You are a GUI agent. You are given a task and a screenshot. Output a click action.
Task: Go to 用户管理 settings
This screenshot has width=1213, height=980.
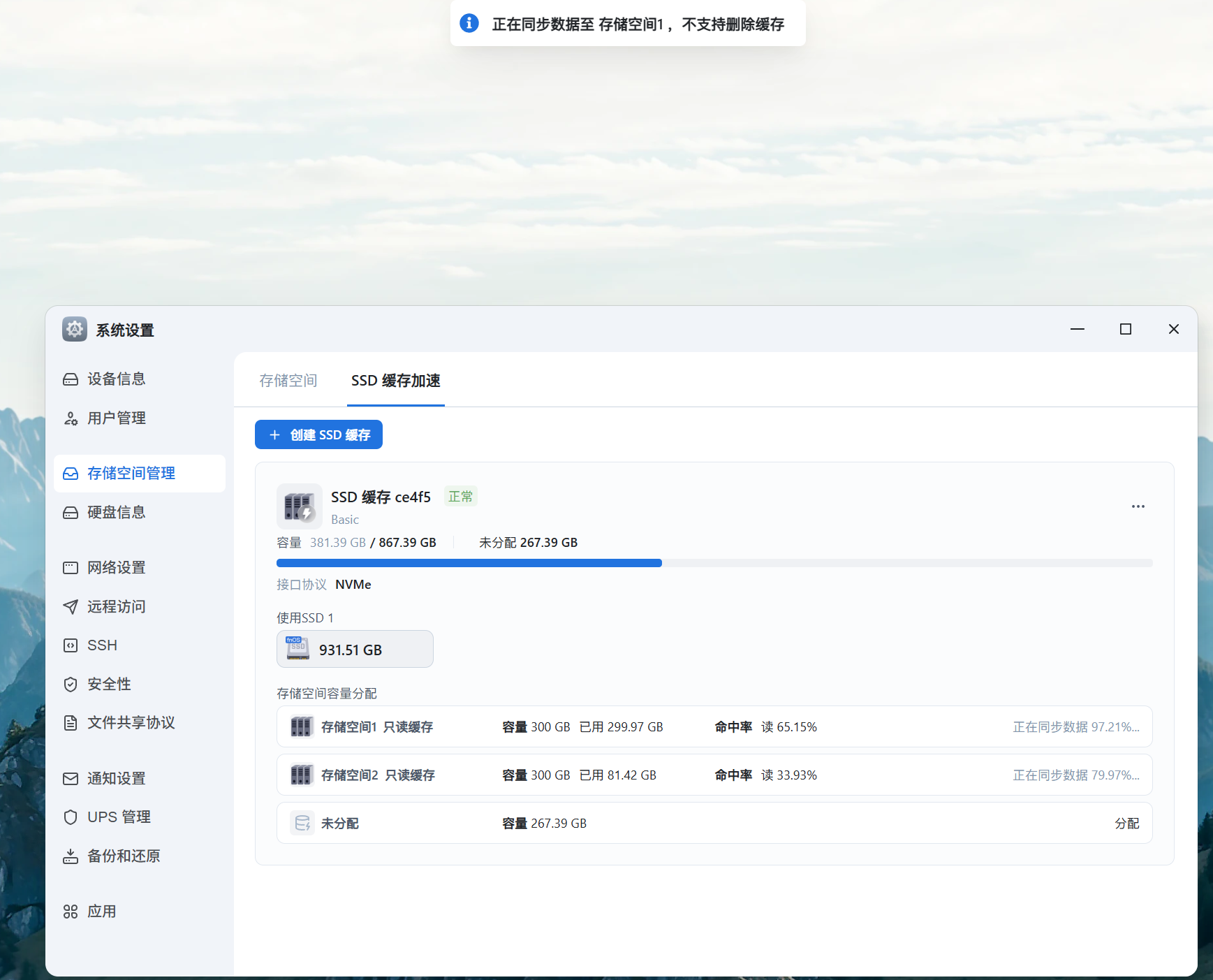140,418
